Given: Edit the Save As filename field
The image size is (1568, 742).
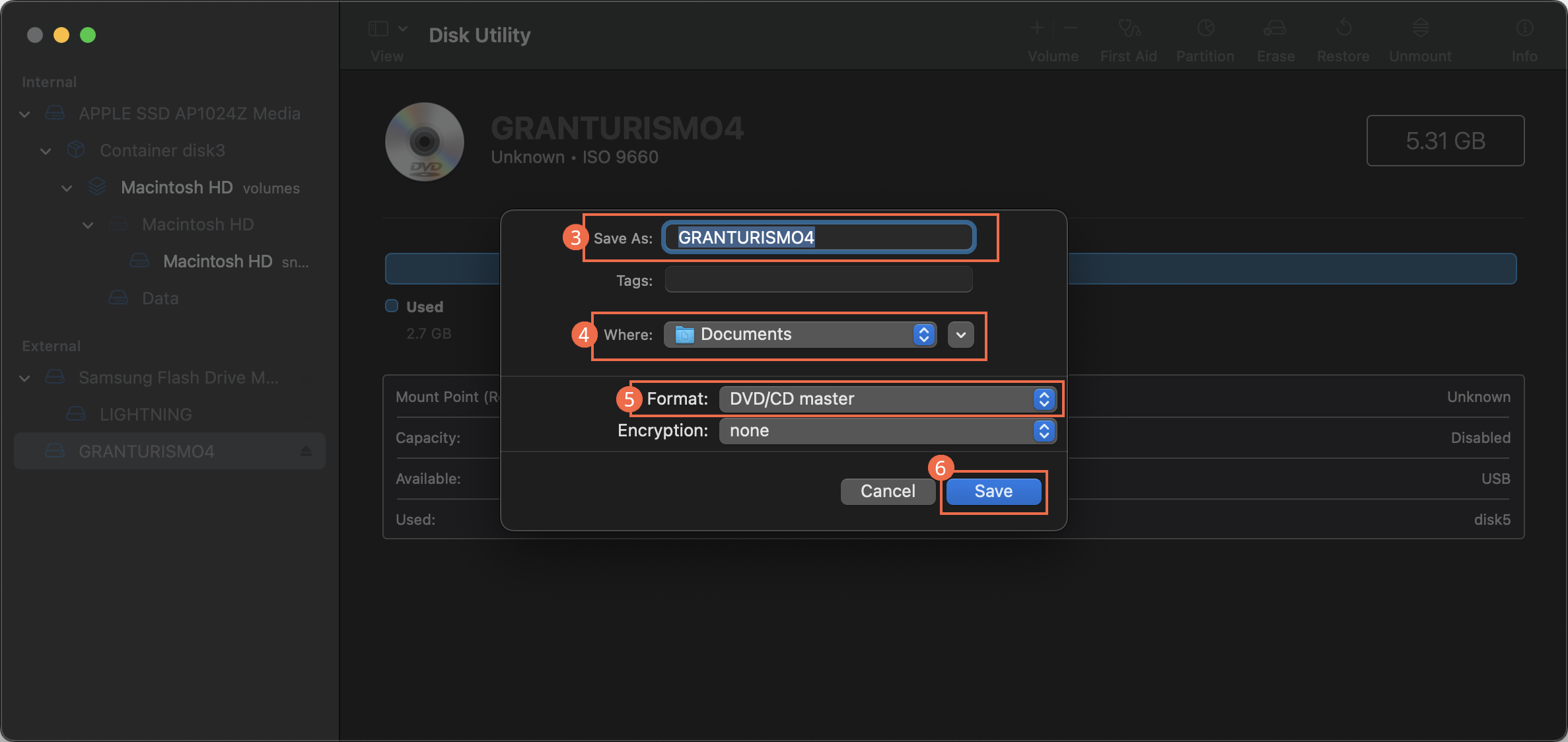Looking at the screenshot, I should point(818,237).
